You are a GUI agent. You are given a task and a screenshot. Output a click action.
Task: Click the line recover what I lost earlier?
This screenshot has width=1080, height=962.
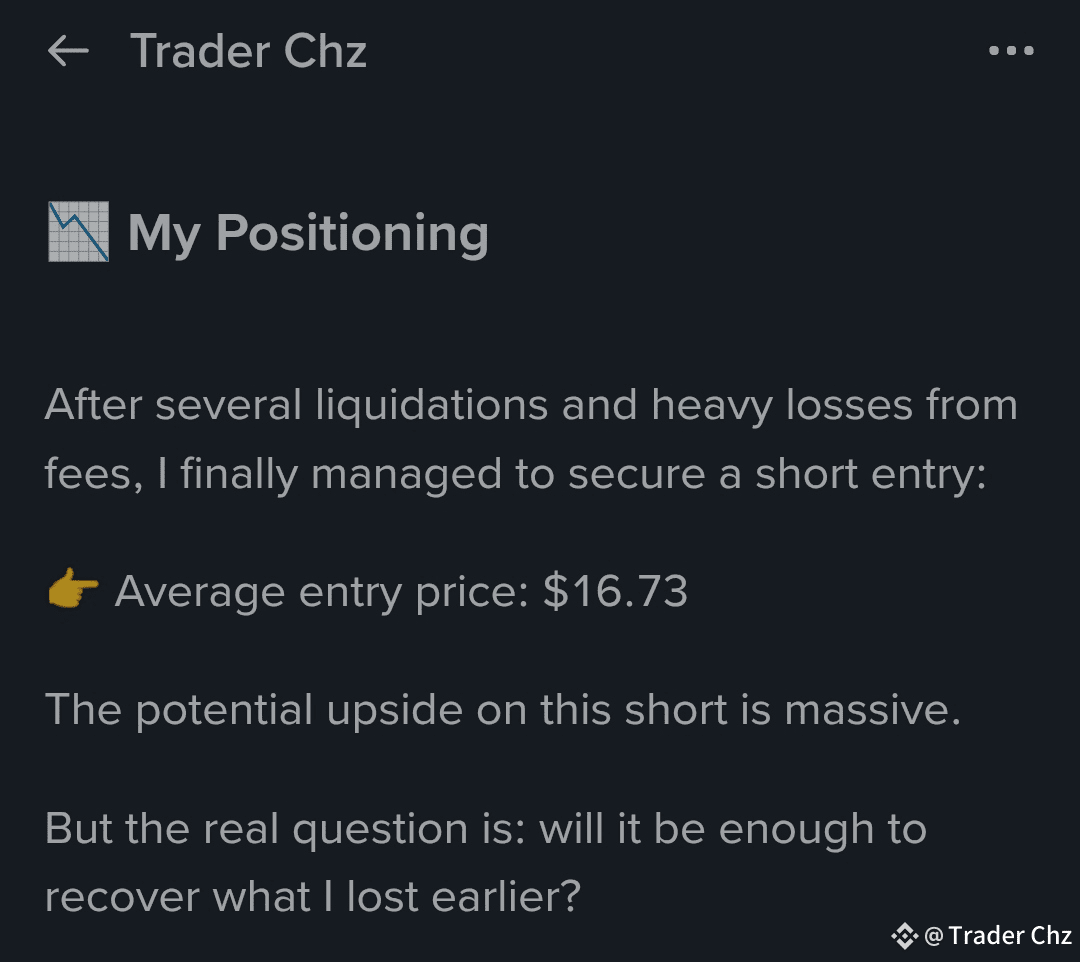point(313,897)
